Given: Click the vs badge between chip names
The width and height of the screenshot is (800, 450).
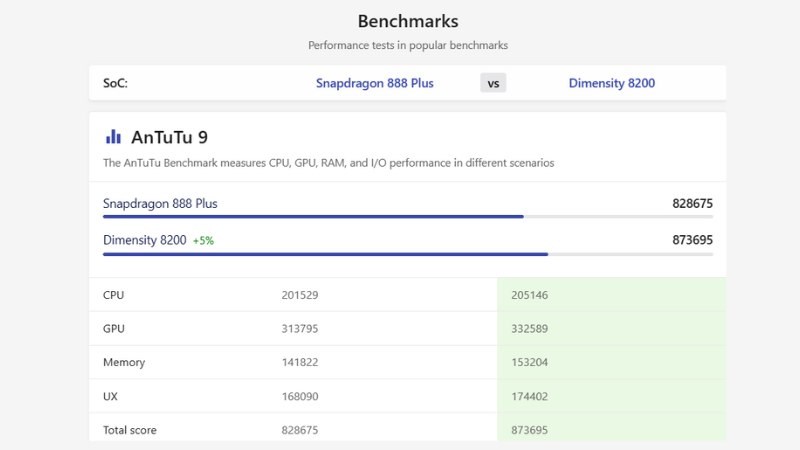Looking at the screenshot, I should pyautogui.click(x=493, y=83).
